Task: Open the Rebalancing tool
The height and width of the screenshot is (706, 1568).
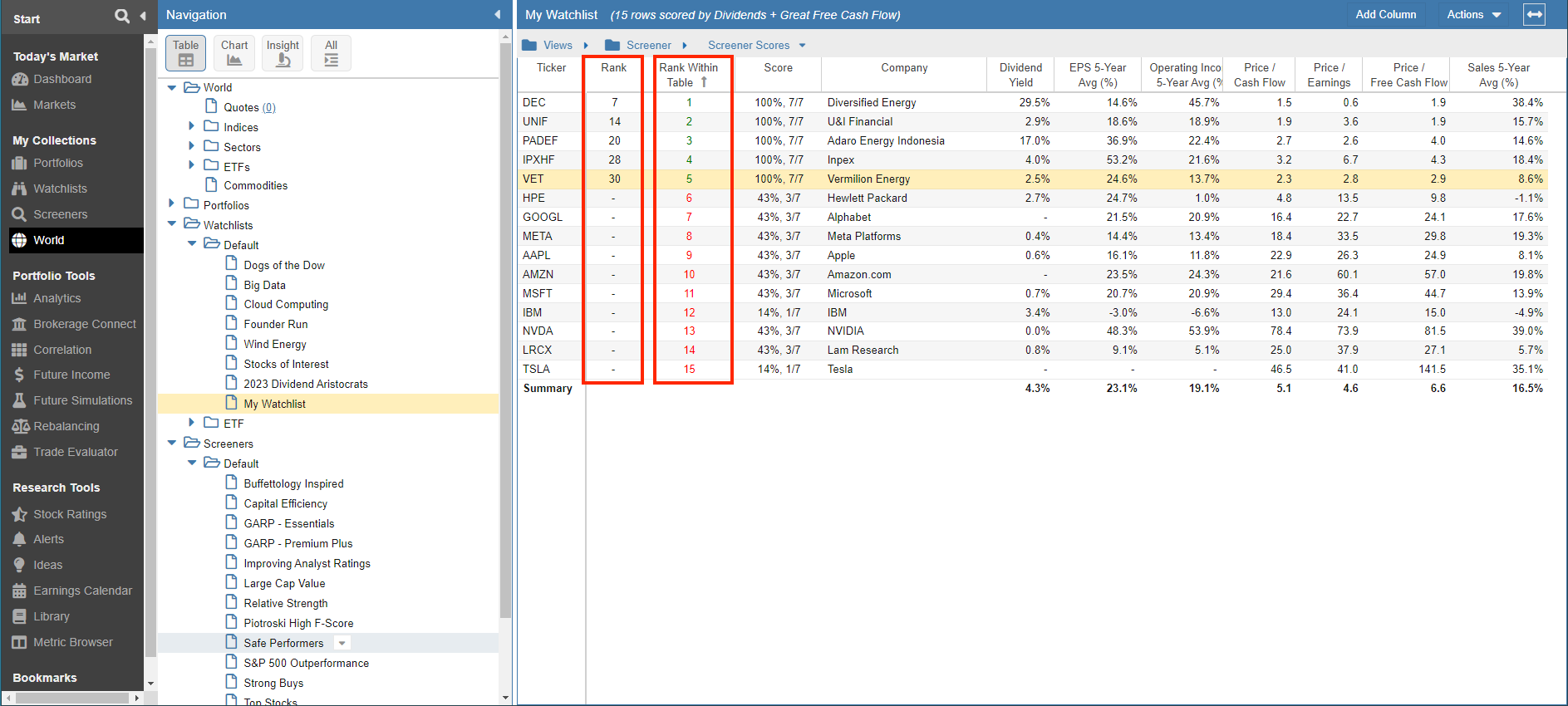Action: (x=66, y=426)
